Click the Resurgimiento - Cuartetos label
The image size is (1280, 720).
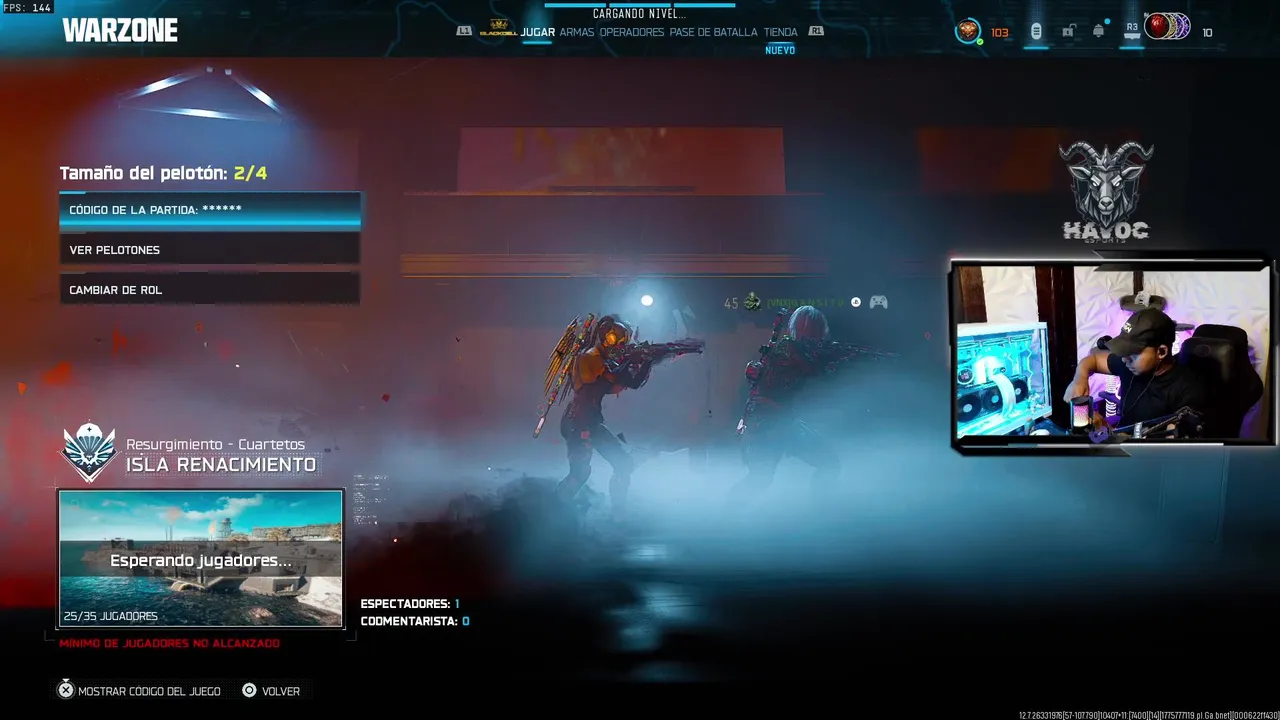[x=216, y=444]
